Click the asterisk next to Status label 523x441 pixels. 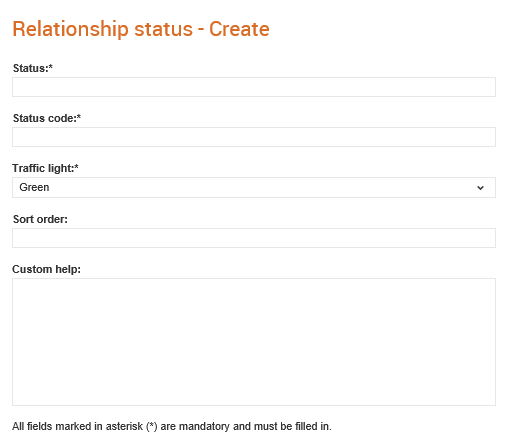point(51,67)
